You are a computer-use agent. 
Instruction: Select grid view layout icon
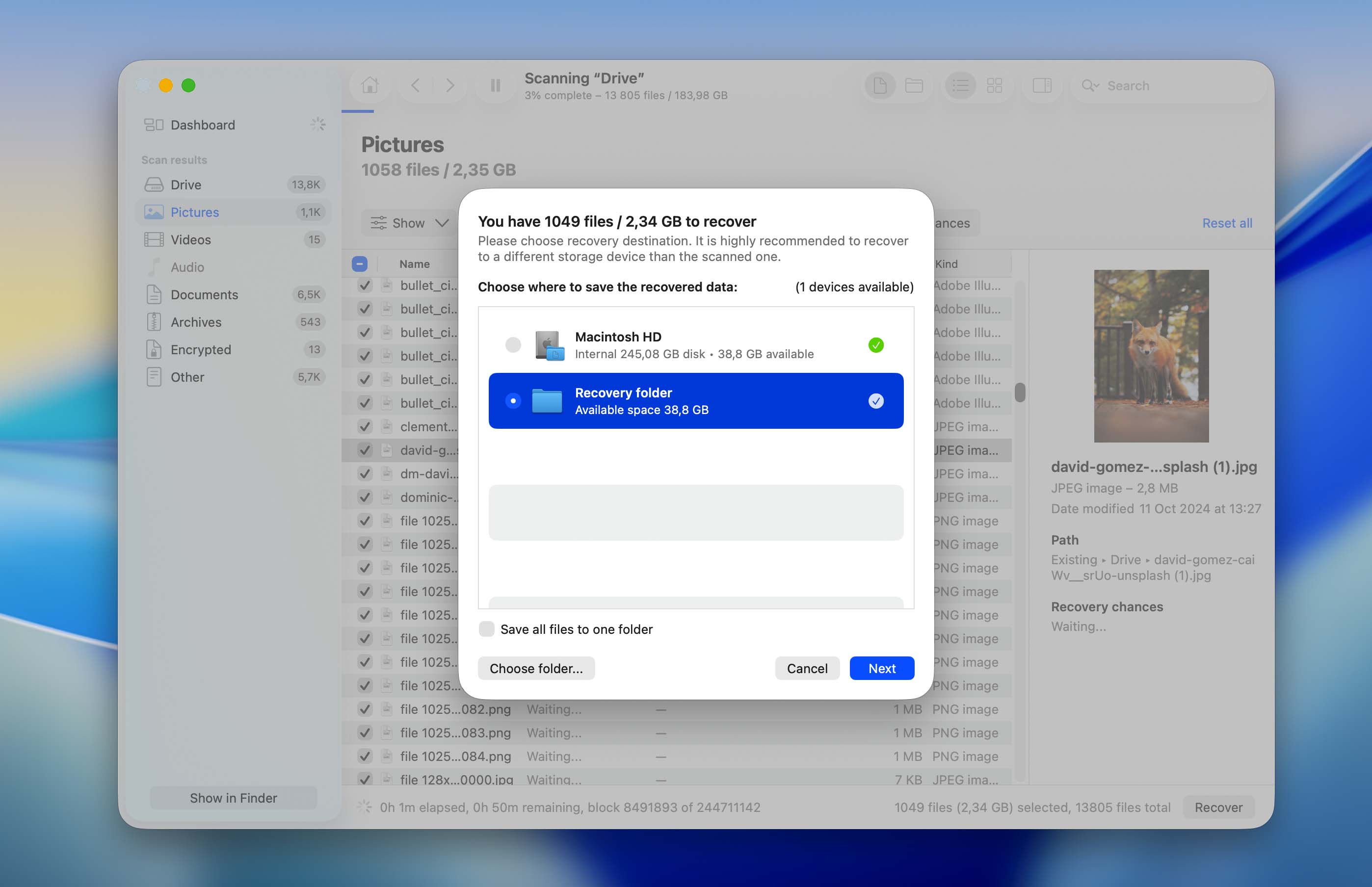pos(994,86)
